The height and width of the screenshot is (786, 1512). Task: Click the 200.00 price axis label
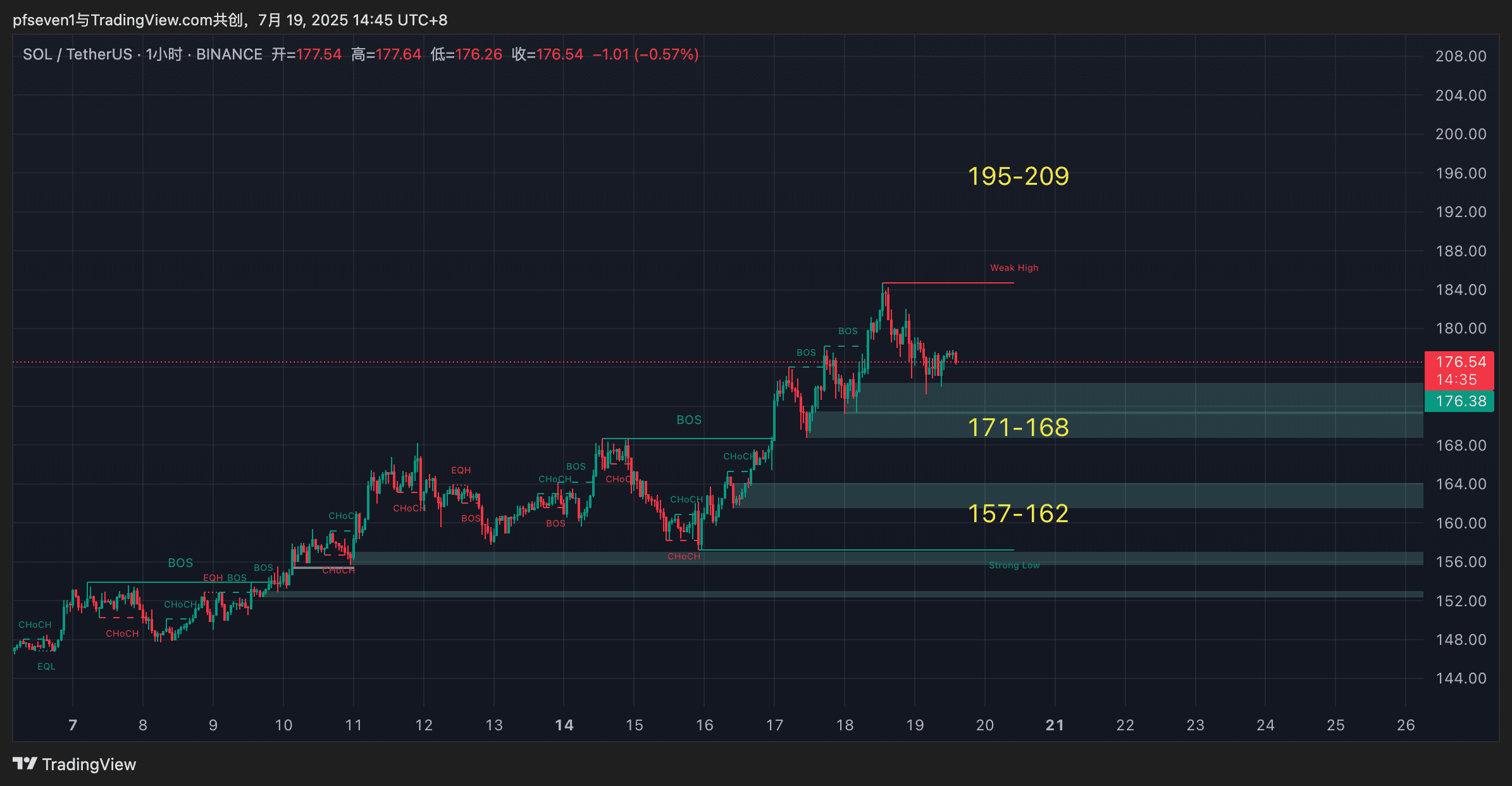tap(1461, 134)
